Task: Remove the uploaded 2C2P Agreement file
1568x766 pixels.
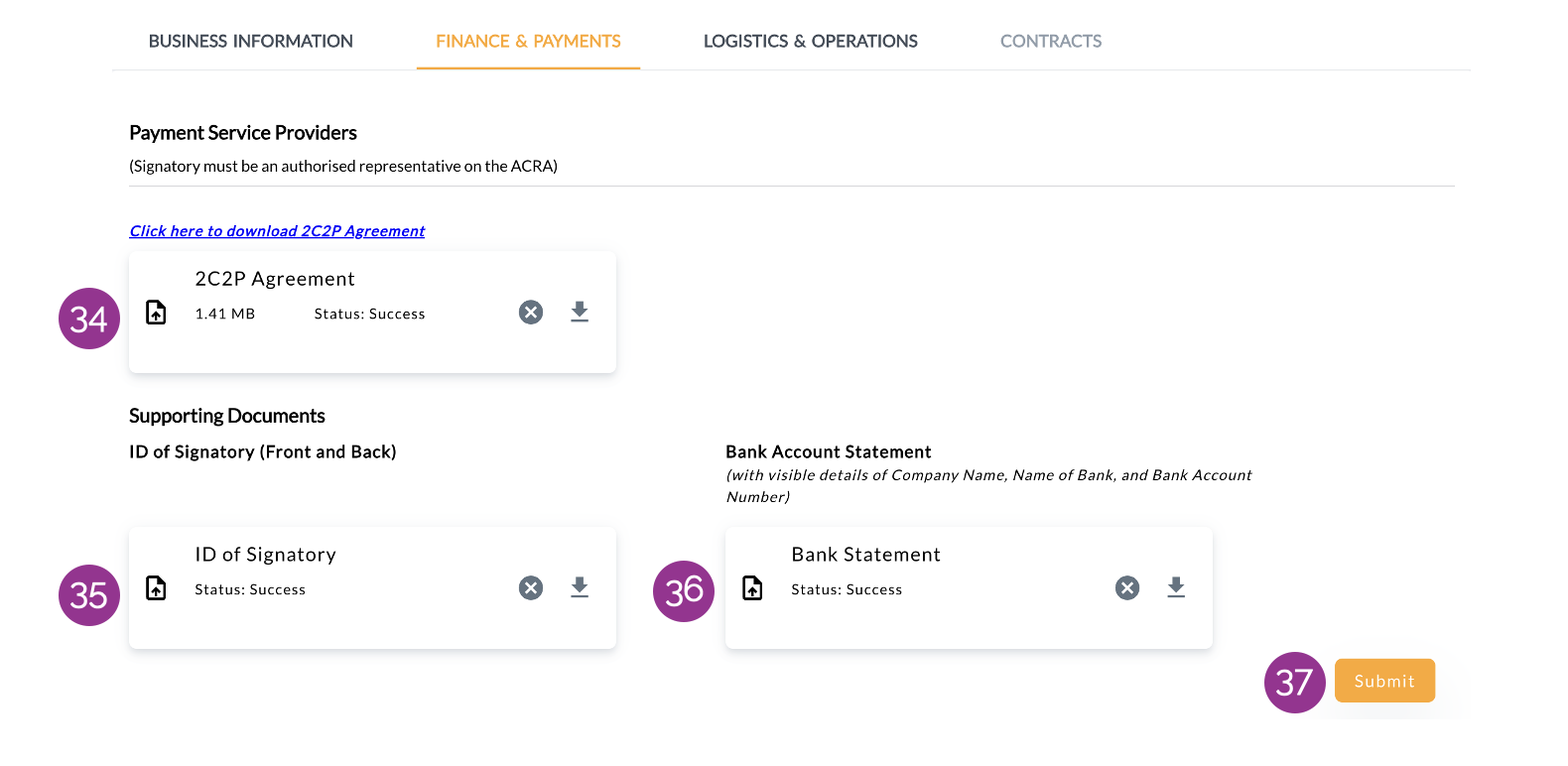Action: (x=531, y=313)
